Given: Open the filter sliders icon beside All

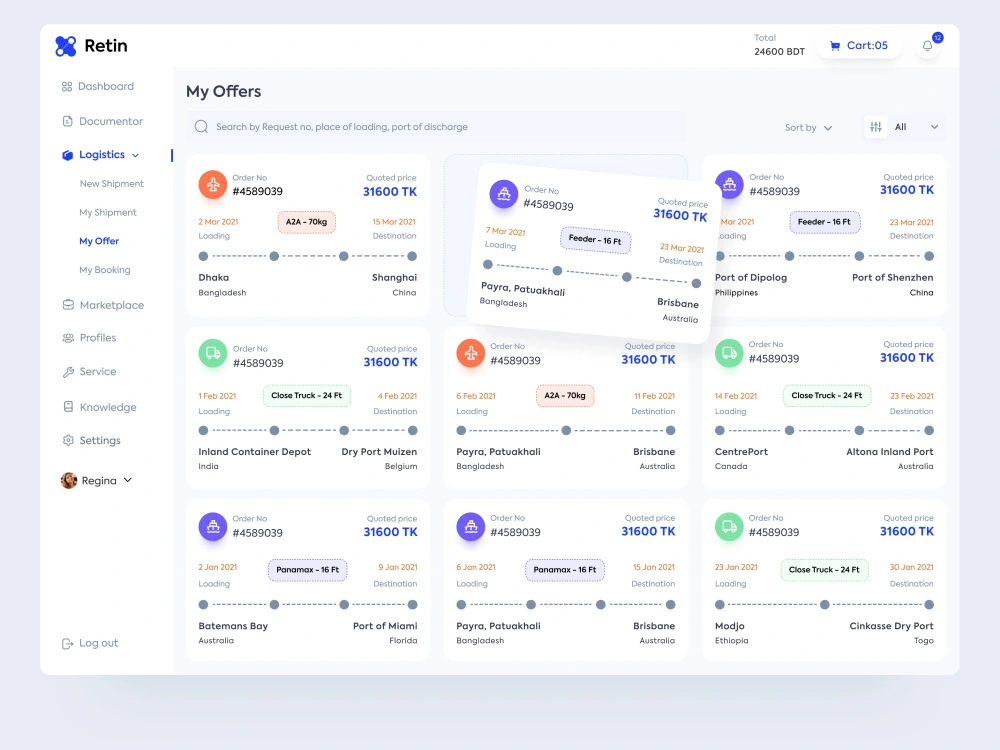Looking at the screenshot, I should (x=875, y=127).
